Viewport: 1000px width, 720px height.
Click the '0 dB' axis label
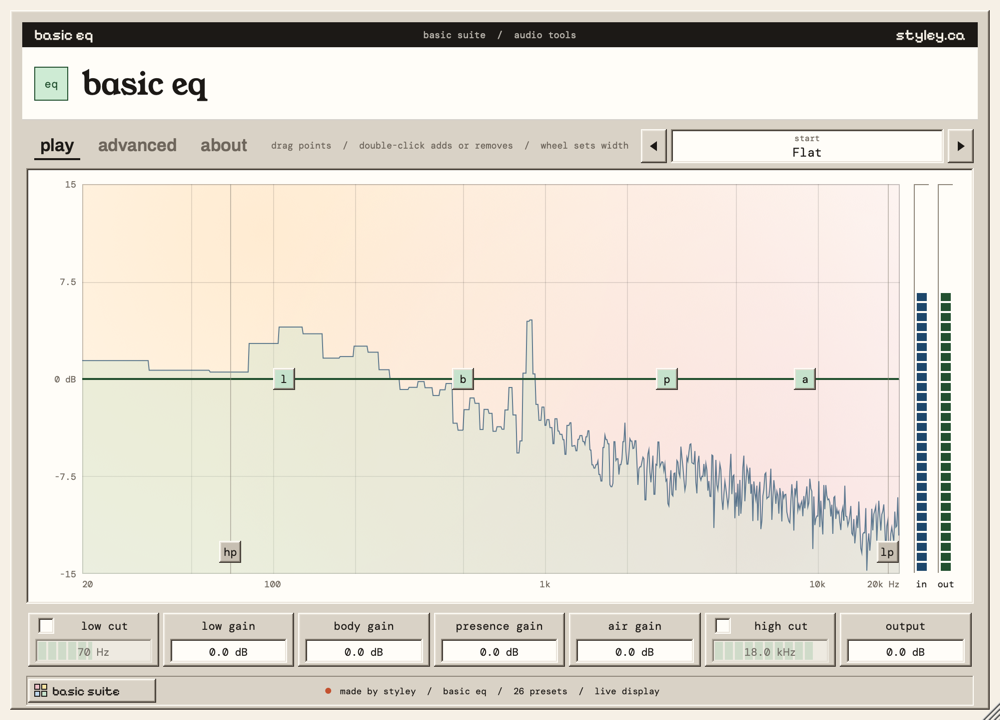pos(65,379)
